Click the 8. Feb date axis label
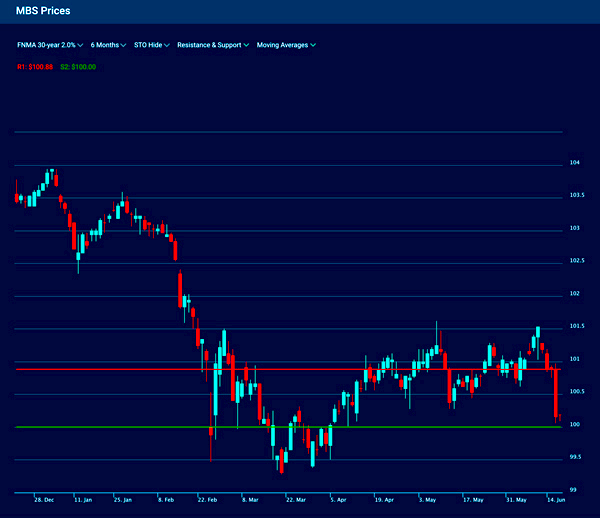This screenshot has width=600, height=518. 166,498
